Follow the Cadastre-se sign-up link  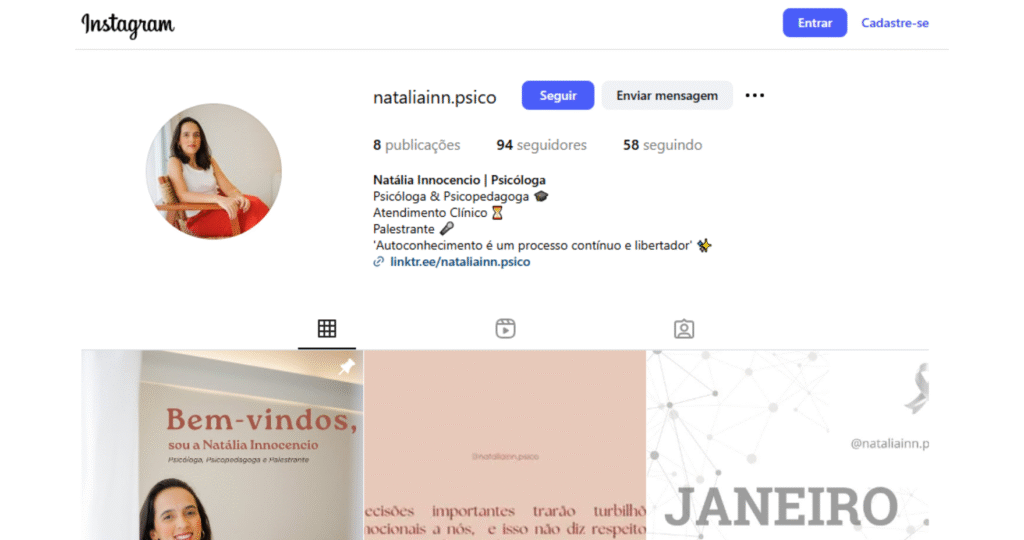point(894,23)
